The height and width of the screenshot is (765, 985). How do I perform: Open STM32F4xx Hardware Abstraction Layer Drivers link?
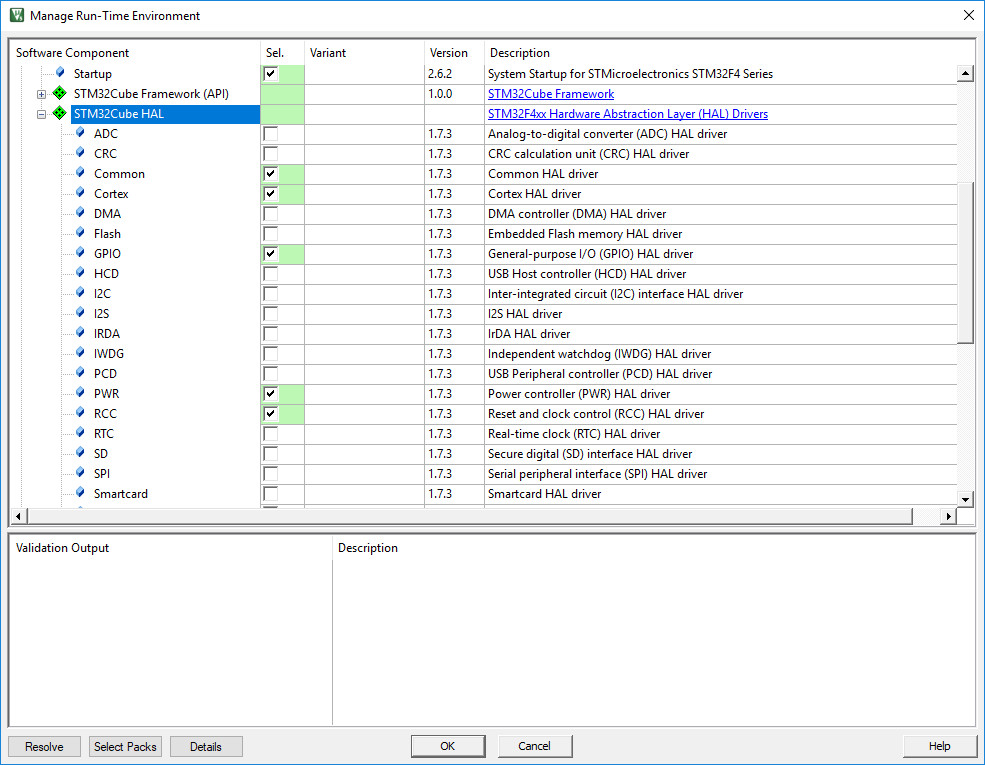click(628, 114)
